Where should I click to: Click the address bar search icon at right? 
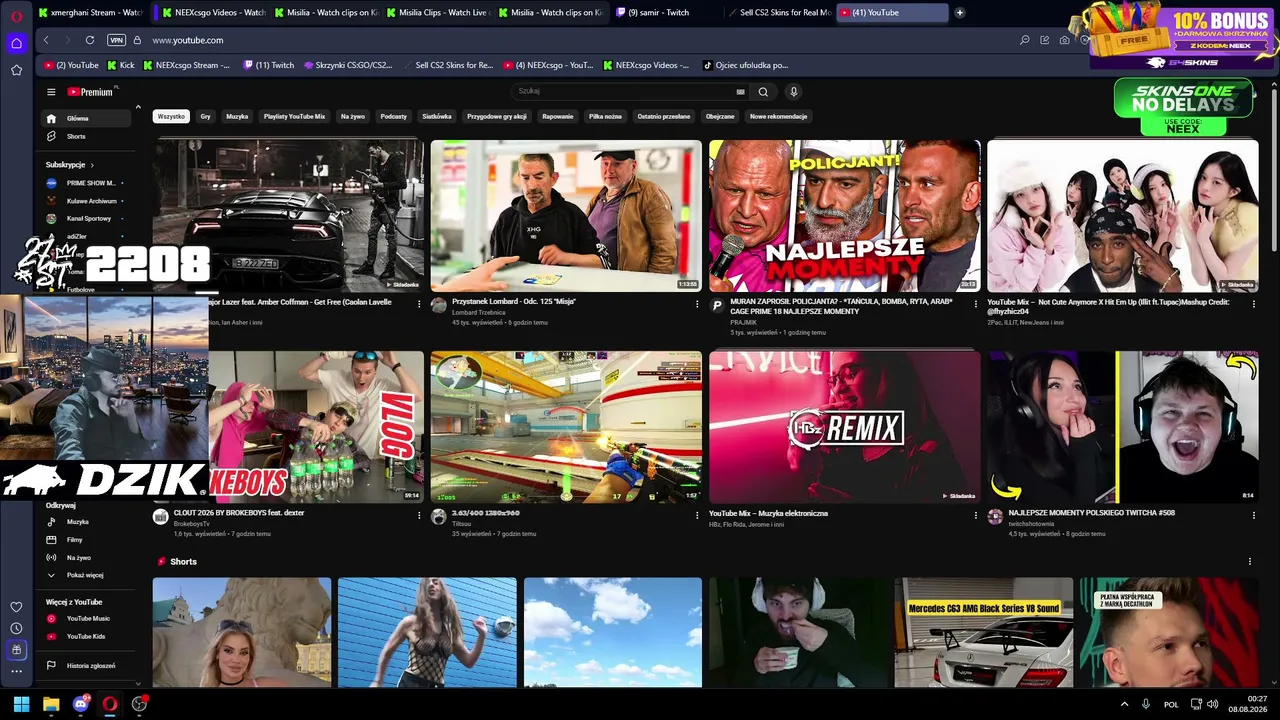click(x=1025, y=40)
